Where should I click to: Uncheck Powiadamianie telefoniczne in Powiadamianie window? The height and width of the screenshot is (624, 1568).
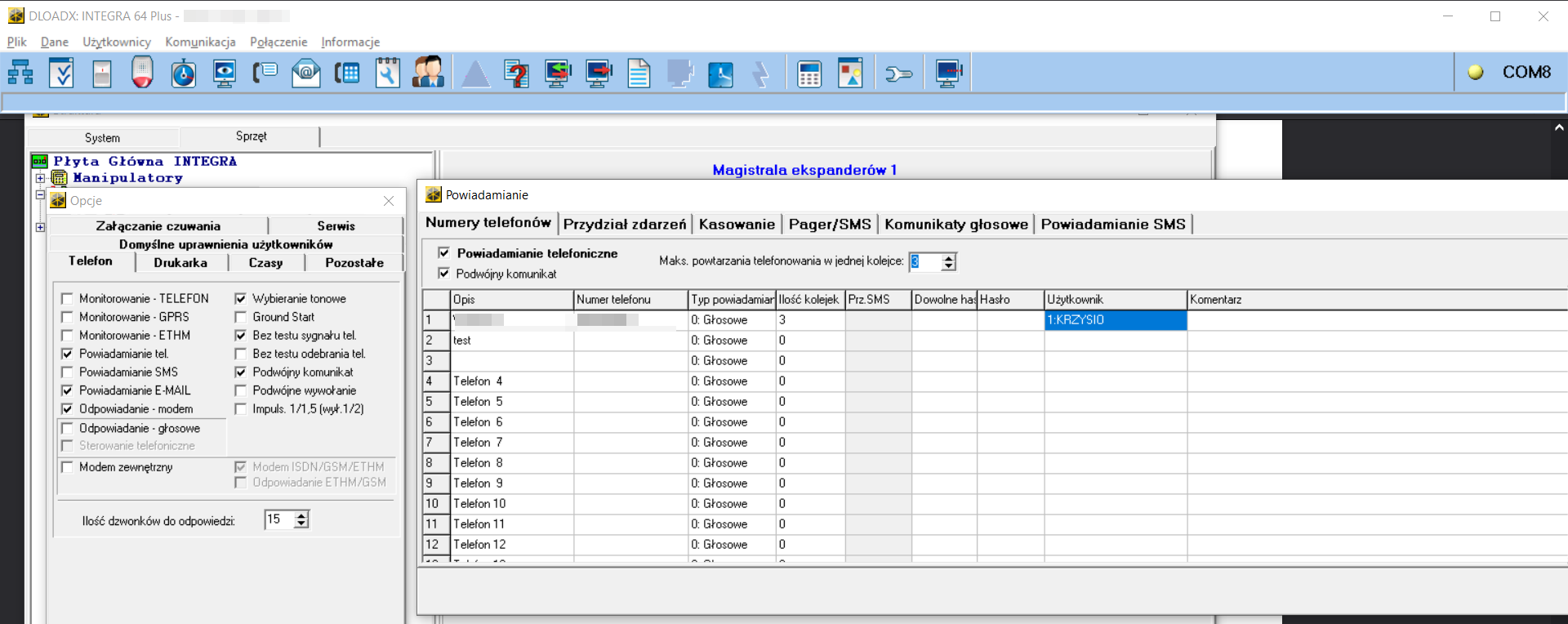[443, 253]
